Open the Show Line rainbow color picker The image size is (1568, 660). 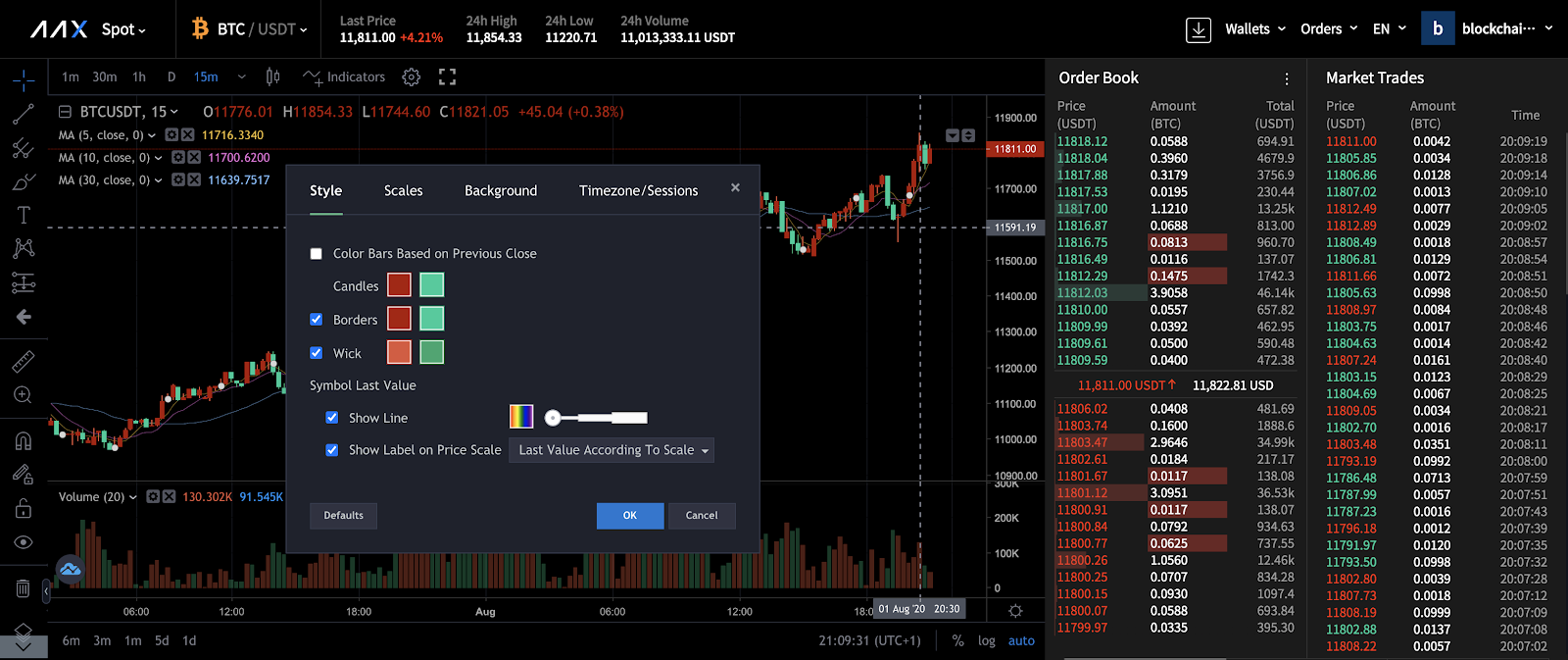[x=521, y=417]
